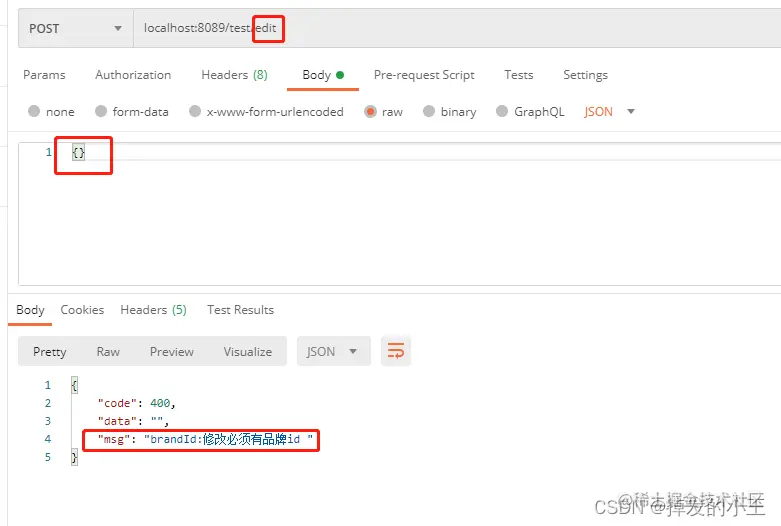Open the orange JSON body format dropdown

point(610,112)
